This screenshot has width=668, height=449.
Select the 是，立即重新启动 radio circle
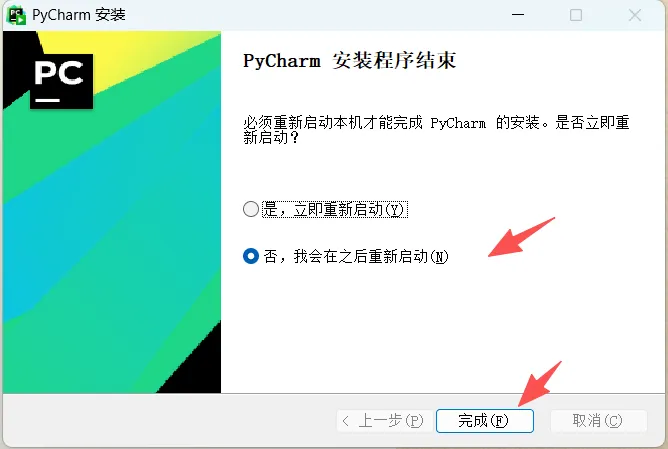251,209
